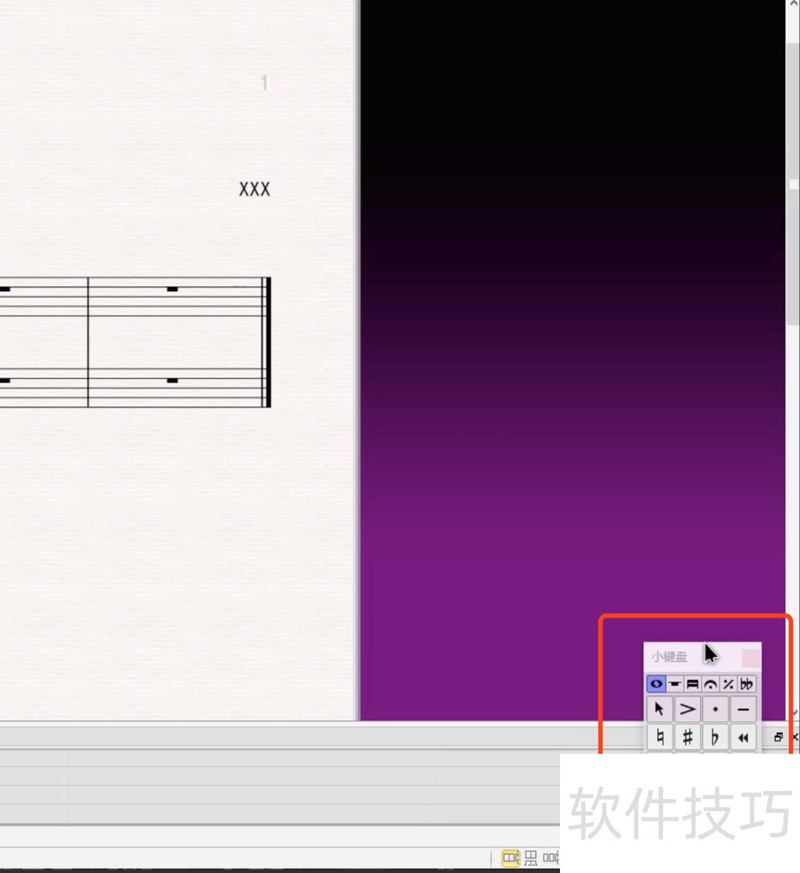
Task: Click the 小键盘 keypad title bar
Action: pos(670,657)
